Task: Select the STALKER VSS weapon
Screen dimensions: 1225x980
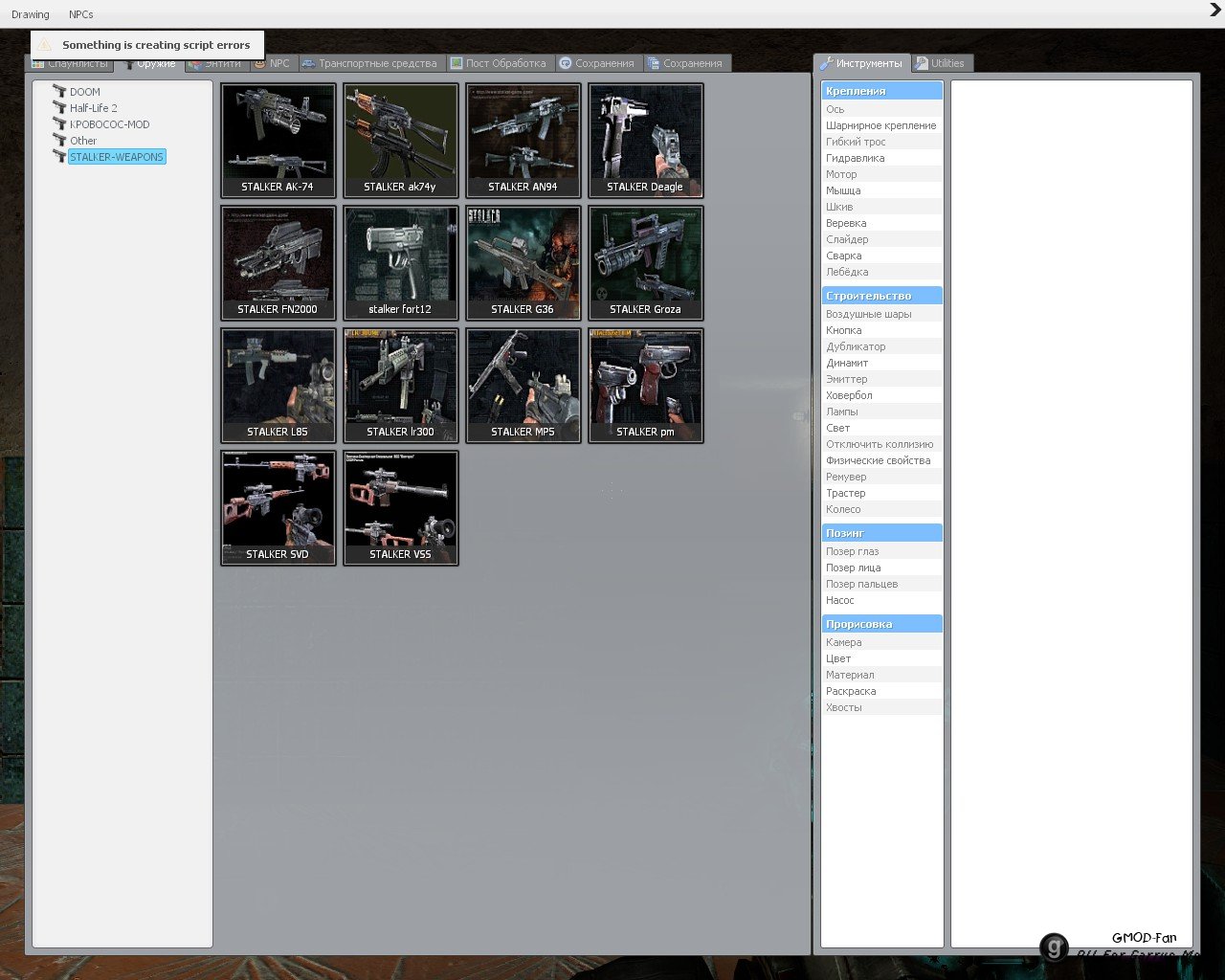Action: pos(401,508)
